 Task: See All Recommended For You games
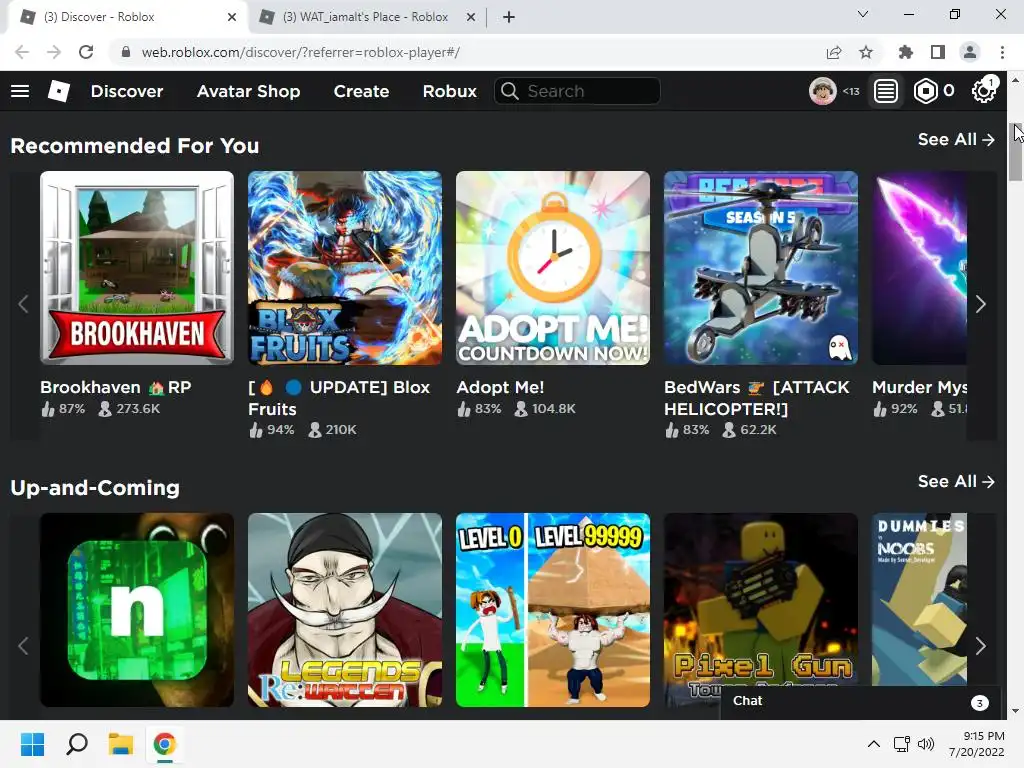click(956, 139)
